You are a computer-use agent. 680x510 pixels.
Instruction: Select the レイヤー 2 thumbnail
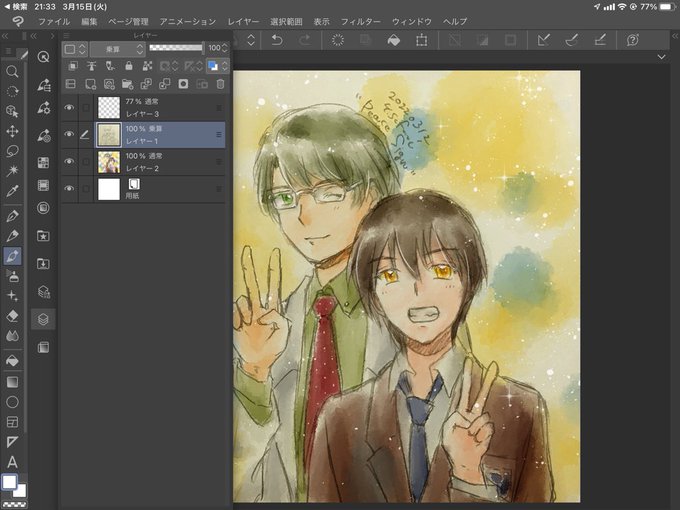109,162
